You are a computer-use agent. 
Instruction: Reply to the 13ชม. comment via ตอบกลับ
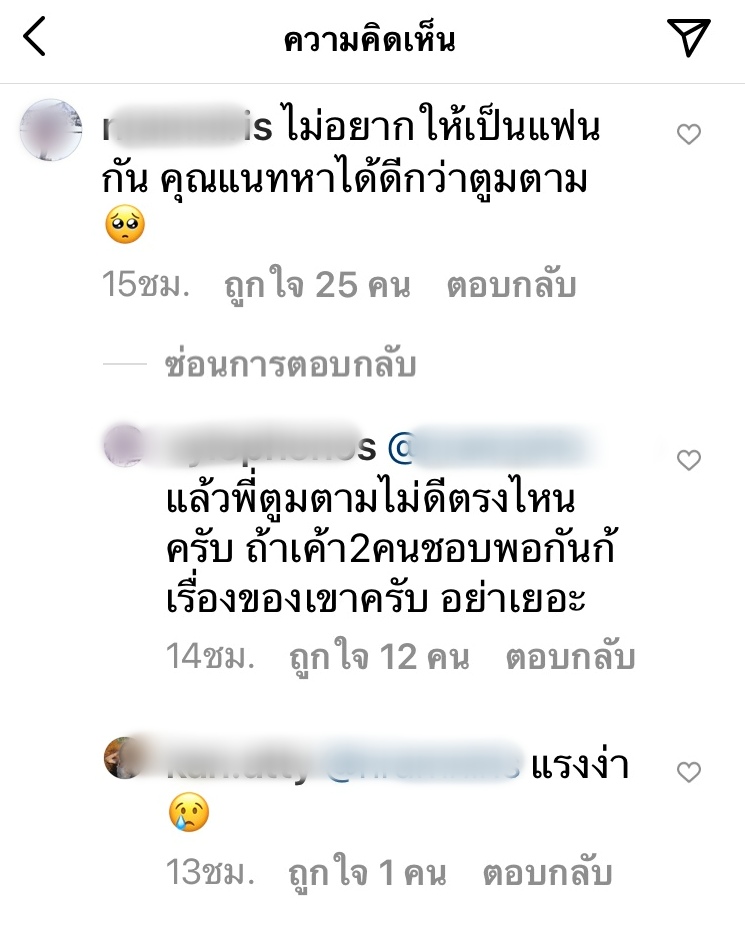547,873
